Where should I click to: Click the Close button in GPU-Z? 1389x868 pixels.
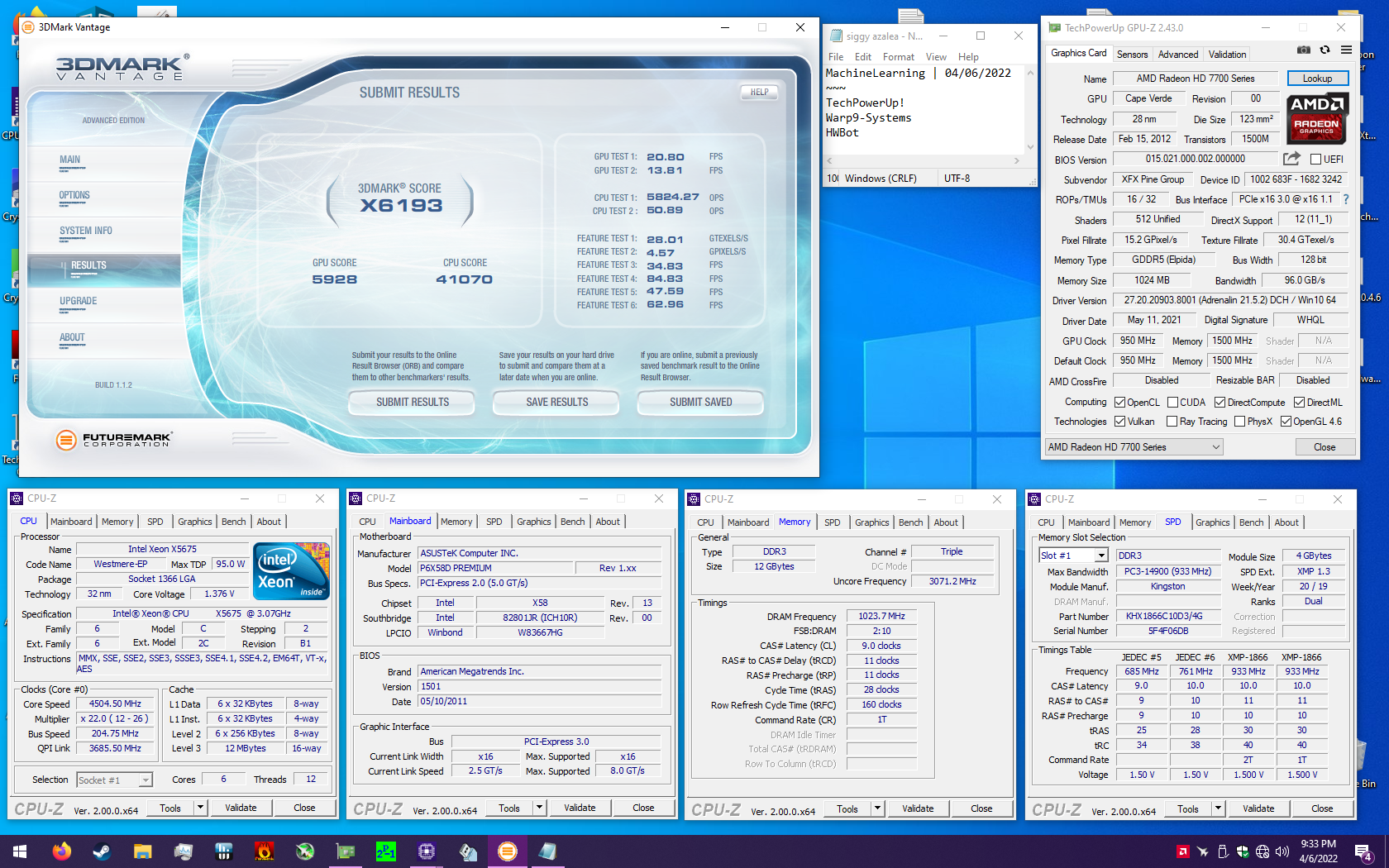1325,447
